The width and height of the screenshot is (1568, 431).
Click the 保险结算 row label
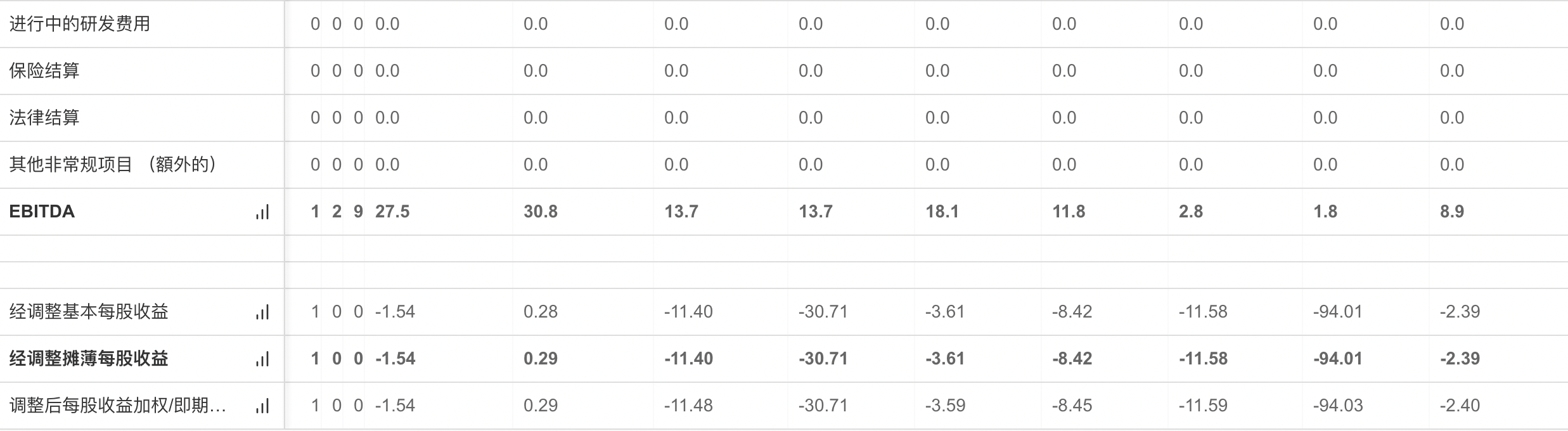coord(44,71)
